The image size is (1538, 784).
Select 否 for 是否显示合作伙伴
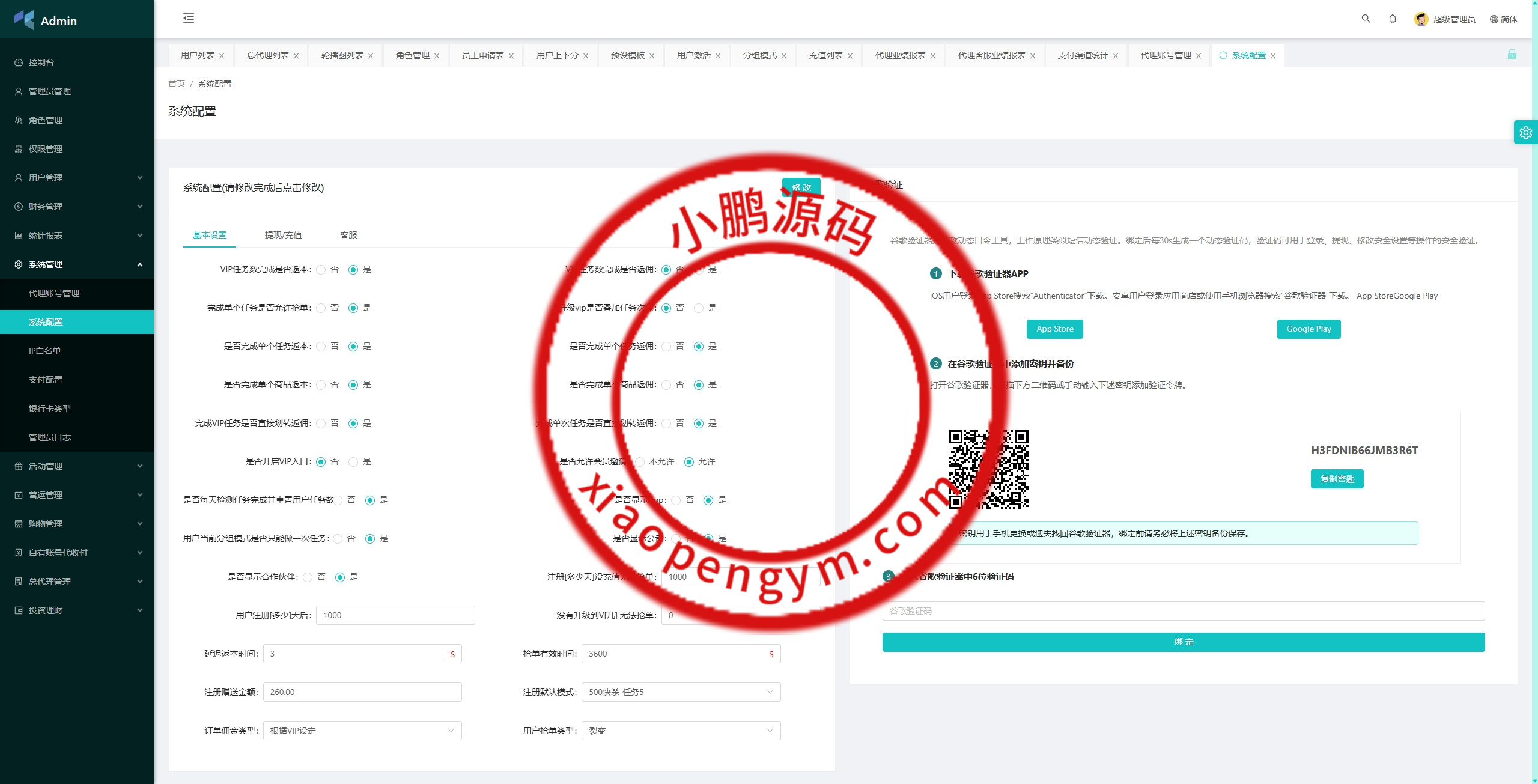coord(308,577)
